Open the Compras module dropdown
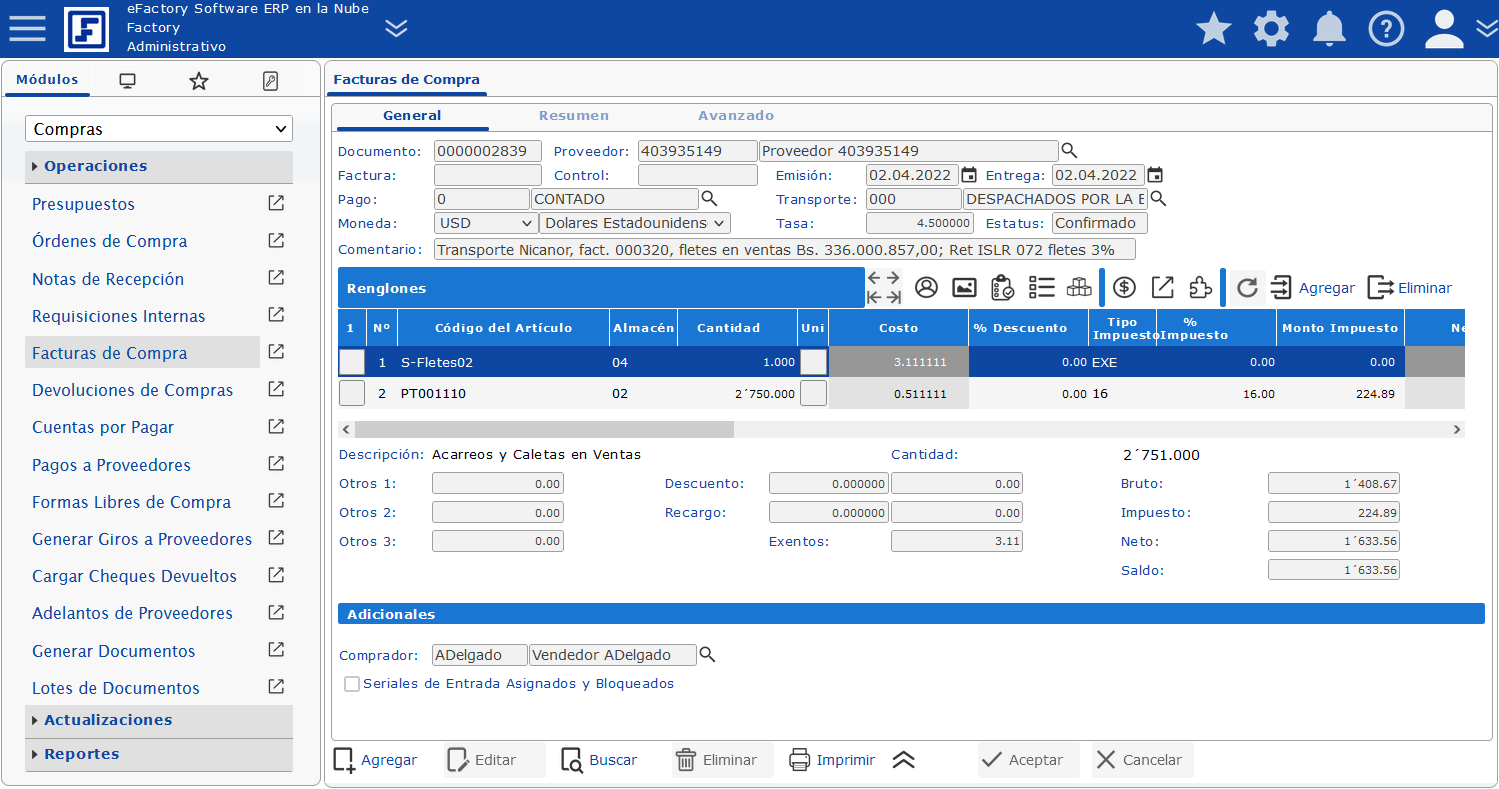The width and height of the screenshot is (1499, 789). click(159, 129)
